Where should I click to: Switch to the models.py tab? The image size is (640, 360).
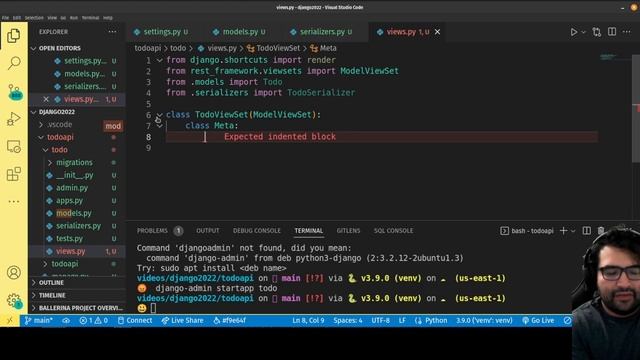240,32
